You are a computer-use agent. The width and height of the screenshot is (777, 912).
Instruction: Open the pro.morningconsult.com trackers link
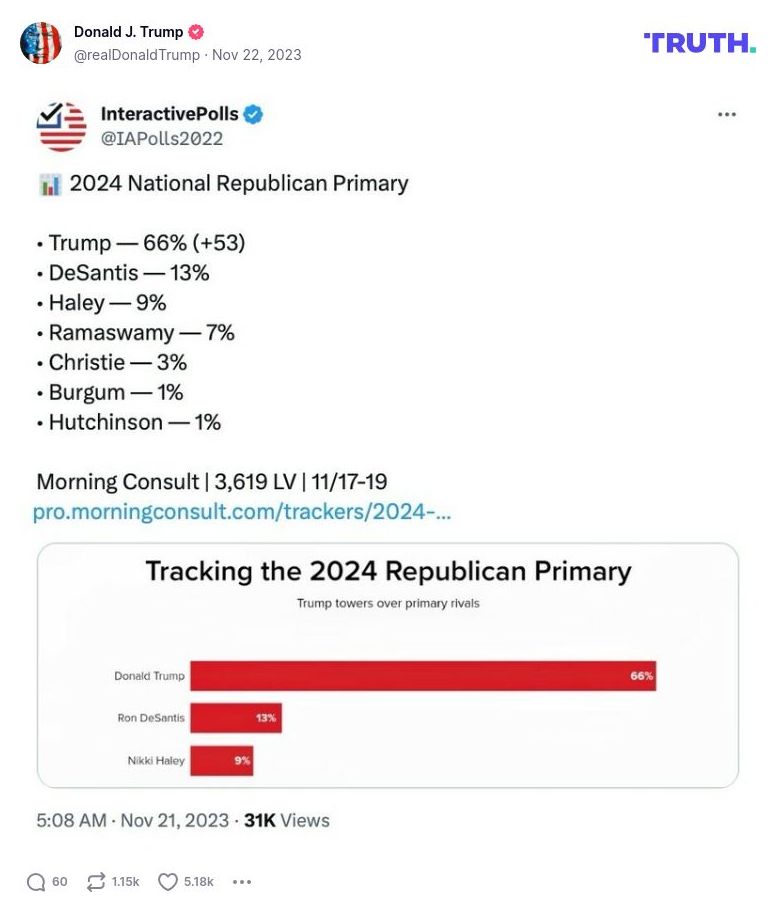pyautogui.click(x=243, y=512)
